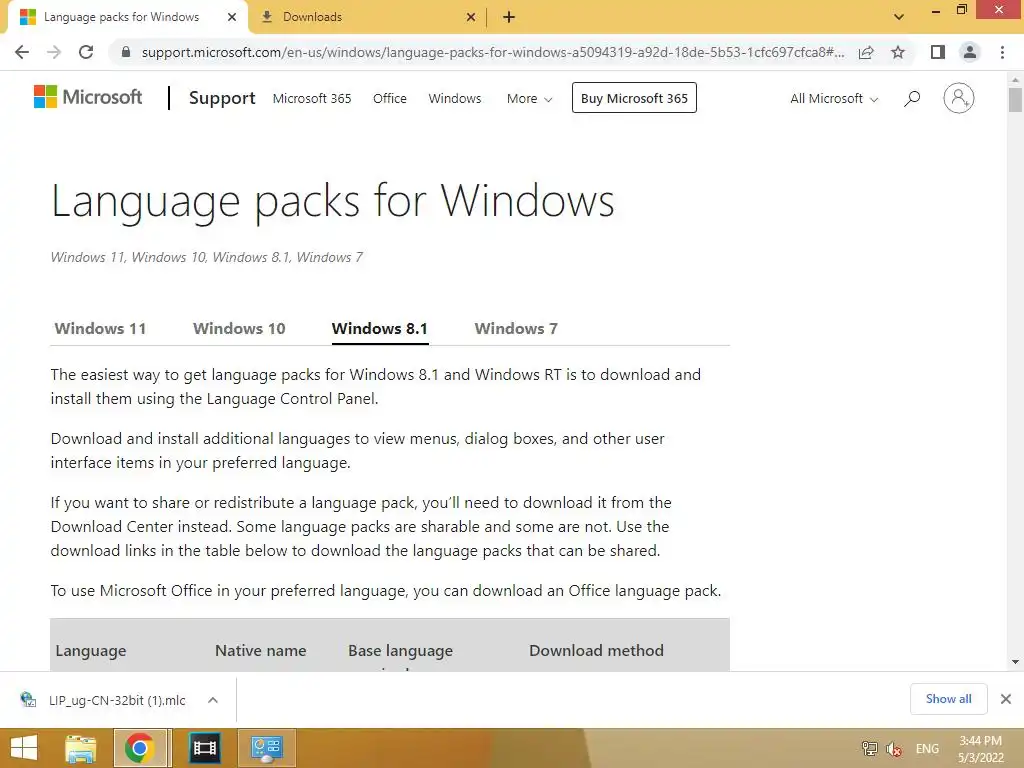Image resolution: width=1024 pixels, height=768 pixels.
Task: Open Microsoft 365 nav link
Action: [312, 99]
